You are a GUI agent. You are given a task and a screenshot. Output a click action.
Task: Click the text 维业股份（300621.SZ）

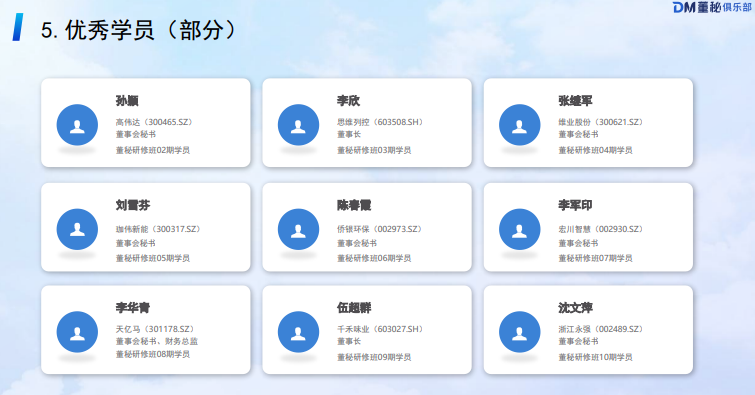[x=601, y=122]
